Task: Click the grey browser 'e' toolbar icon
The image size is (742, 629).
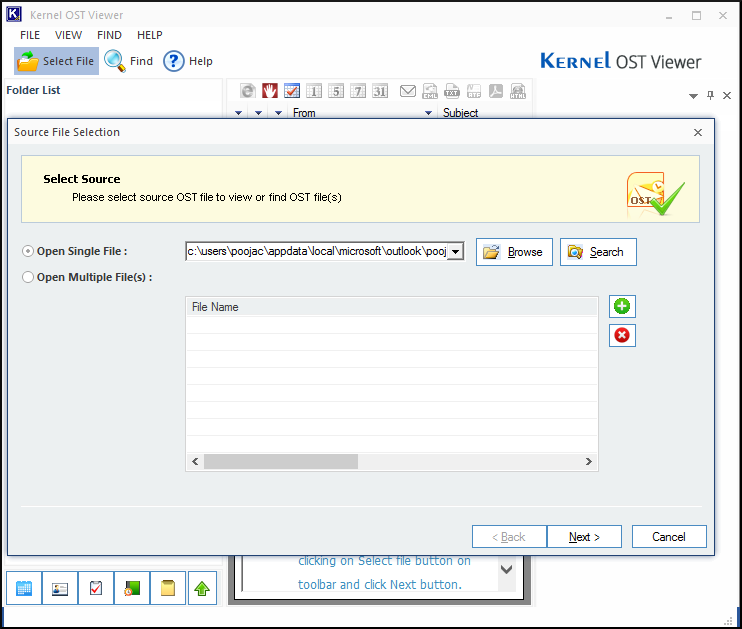Action: [247, 91]
